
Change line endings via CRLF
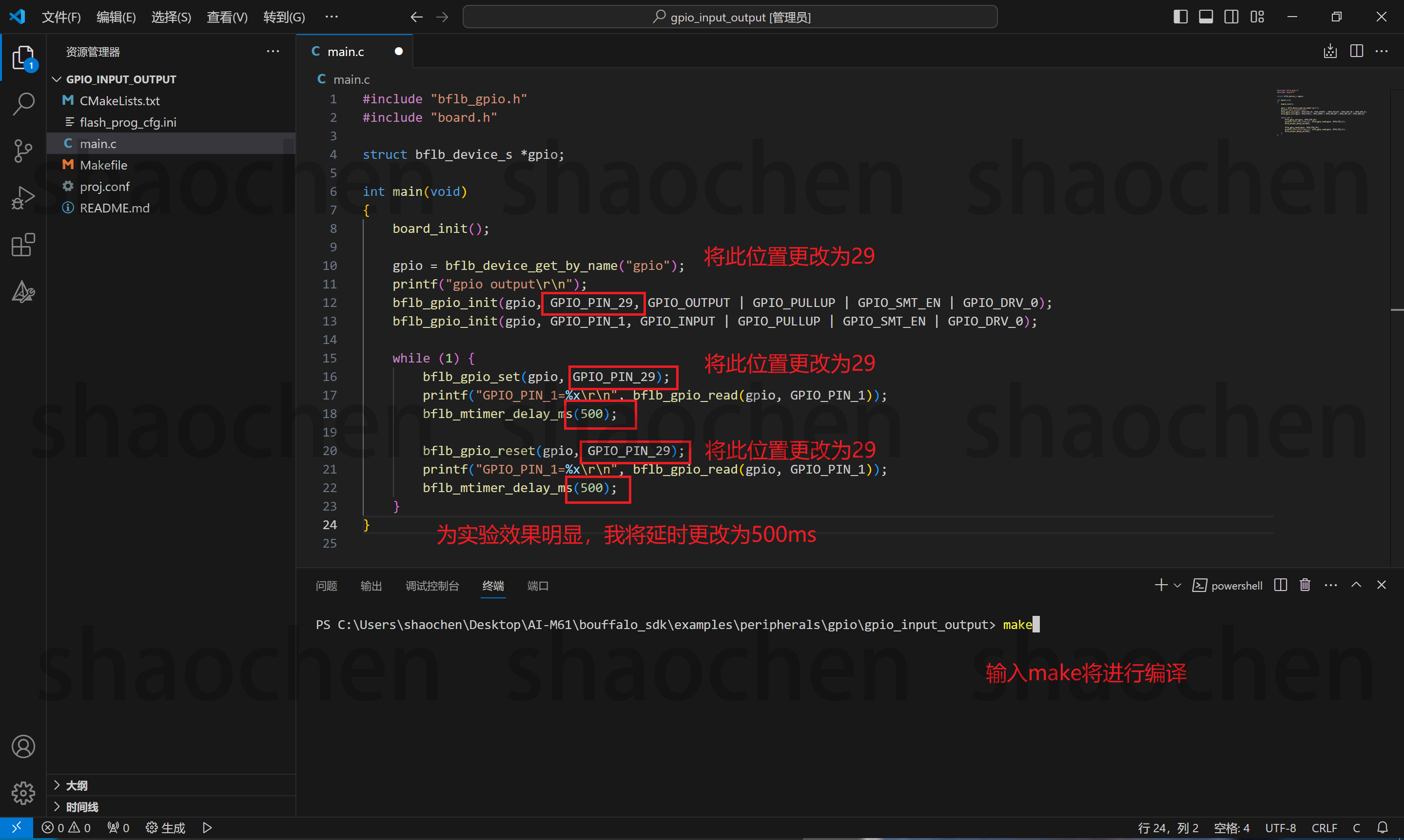[1324, 828]
